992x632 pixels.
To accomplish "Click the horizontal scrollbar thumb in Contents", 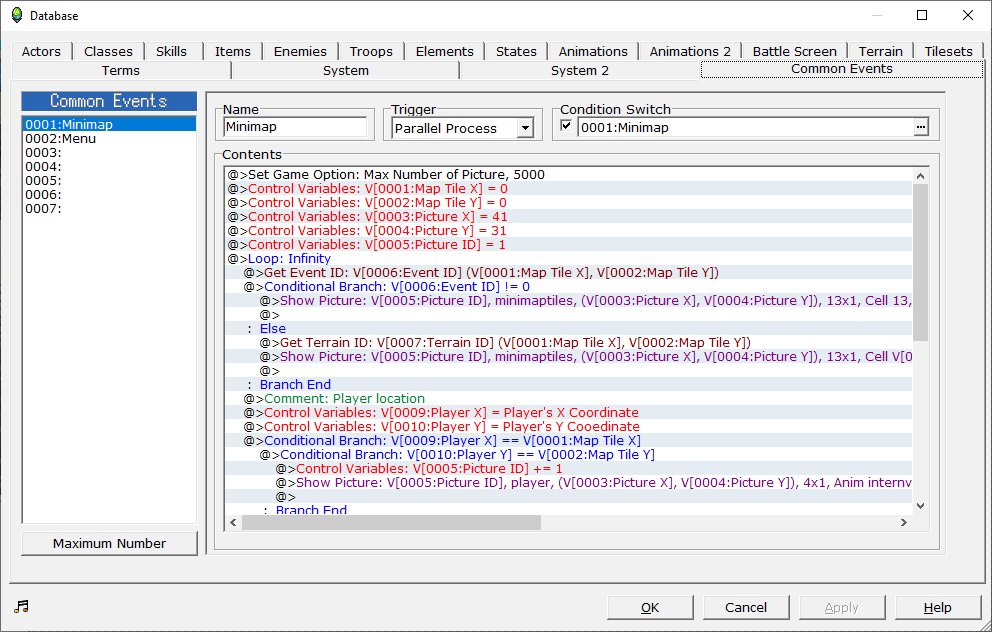I will [391, 522].
